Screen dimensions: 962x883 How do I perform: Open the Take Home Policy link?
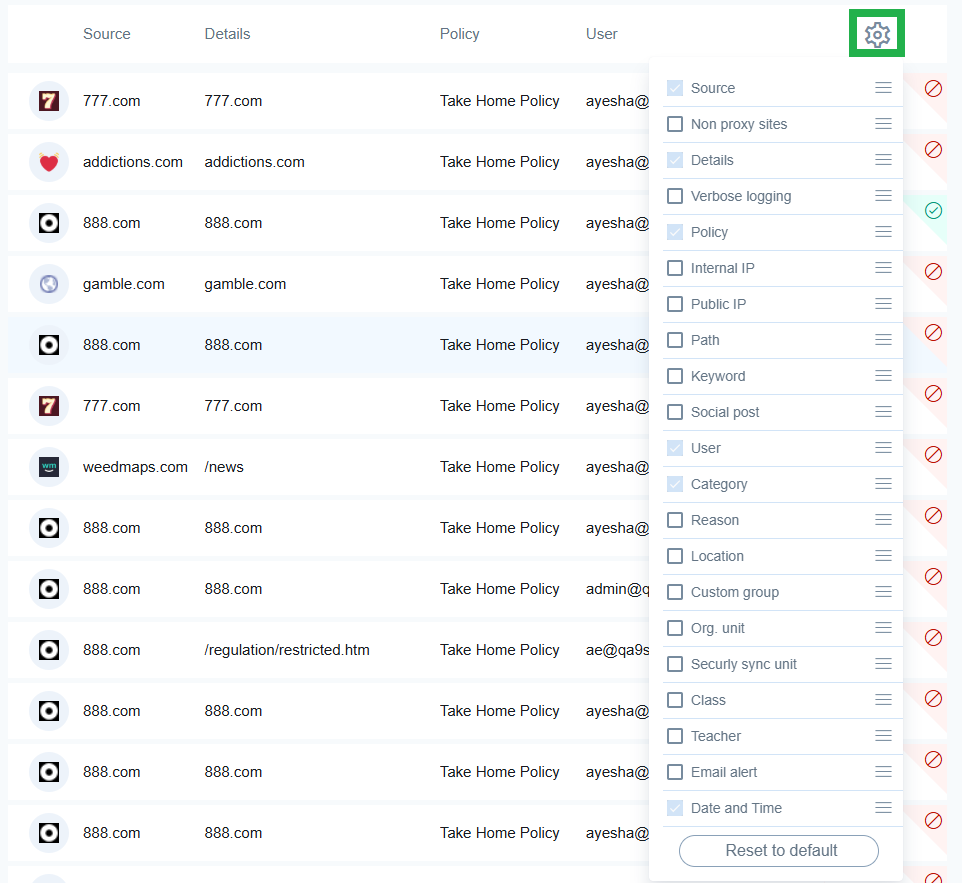(x=499, y=101)
